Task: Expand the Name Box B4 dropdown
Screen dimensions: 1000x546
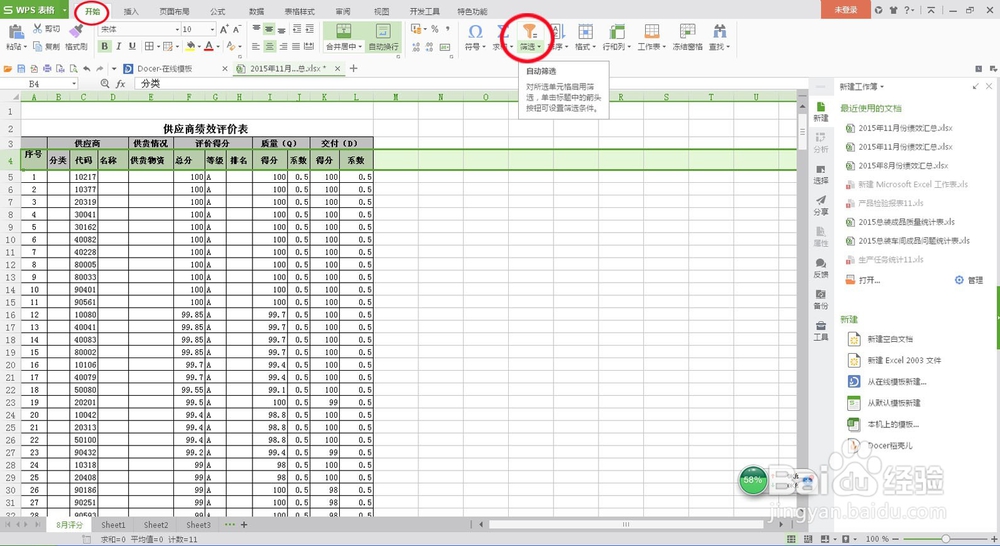Action: pyautogui.click(x=74, y=84)
